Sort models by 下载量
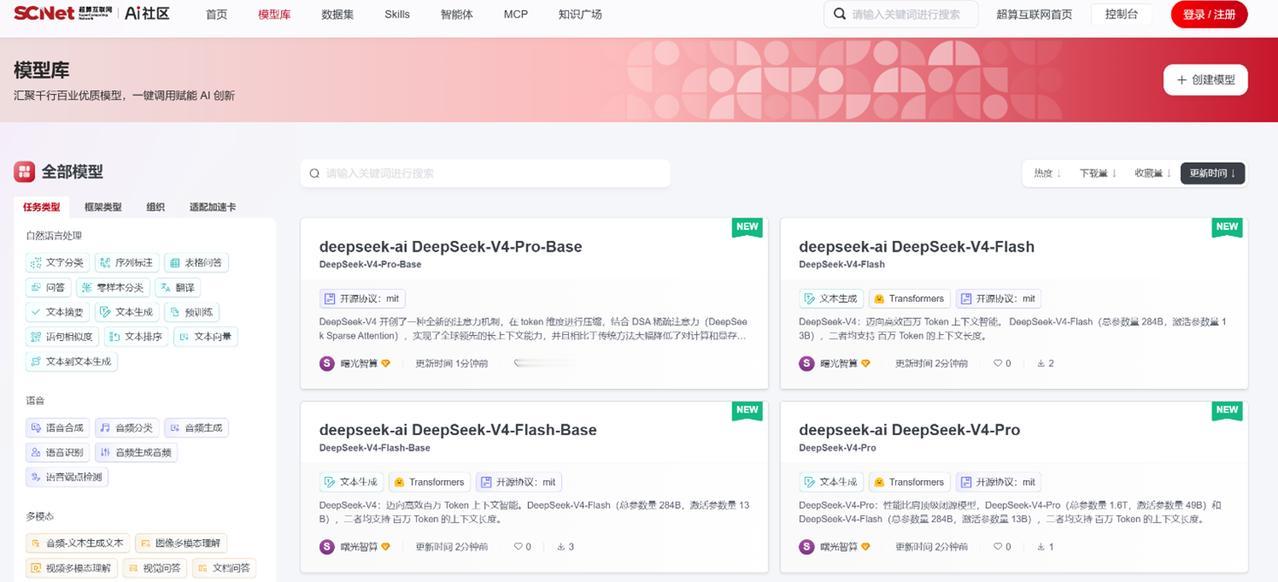This screenshot has width=1278, height=582. pos(1097,173)
